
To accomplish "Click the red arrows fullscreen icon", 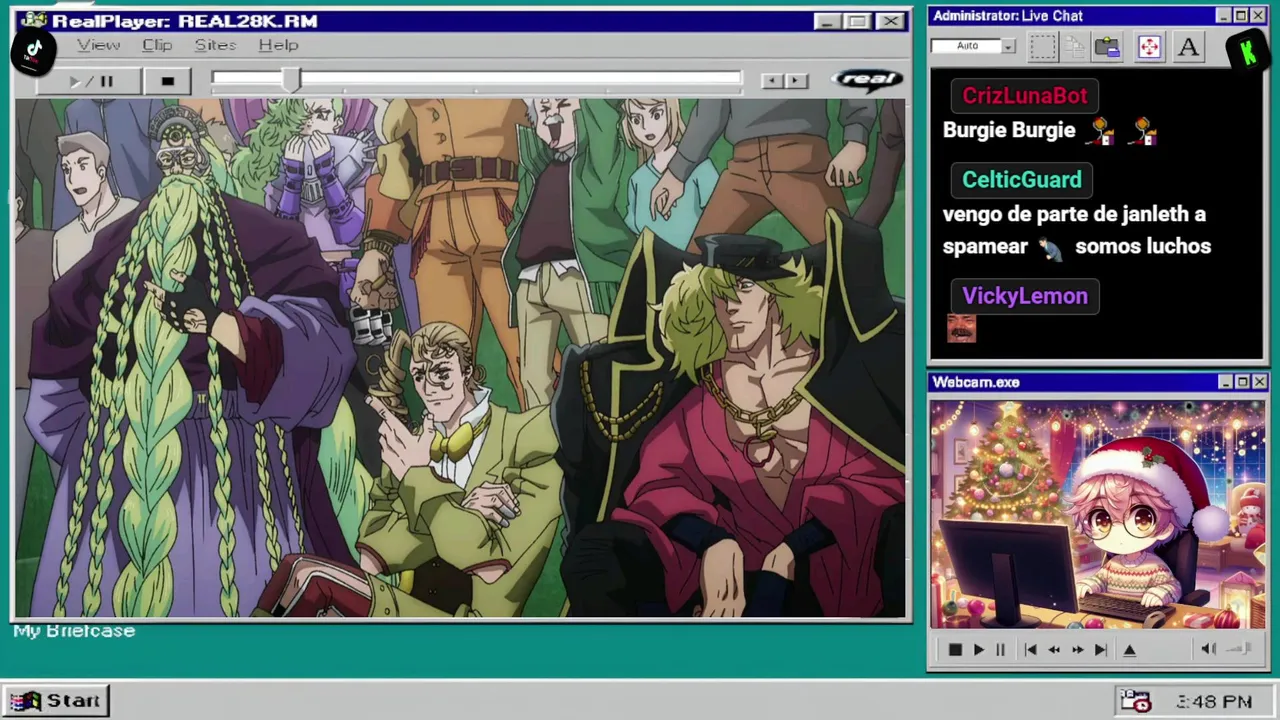I will pyautogui.click(x=1149, y=47).
